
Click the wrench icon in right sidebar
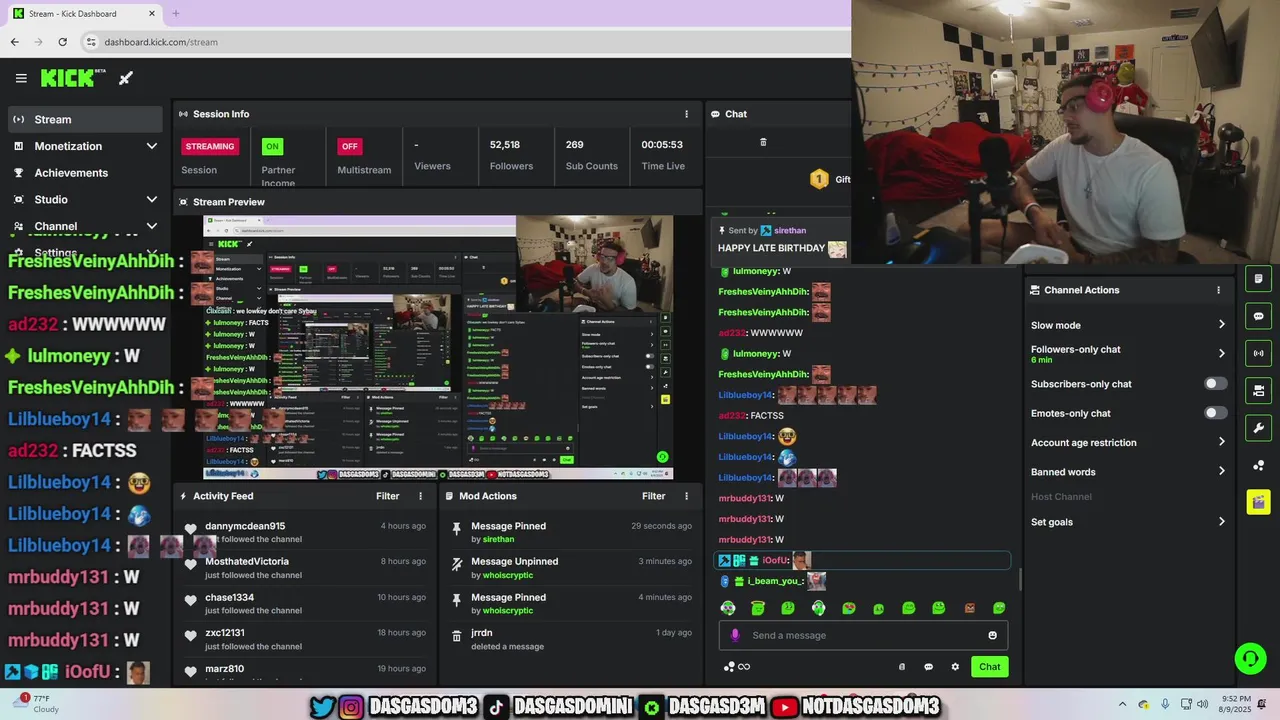point(1258,428)
